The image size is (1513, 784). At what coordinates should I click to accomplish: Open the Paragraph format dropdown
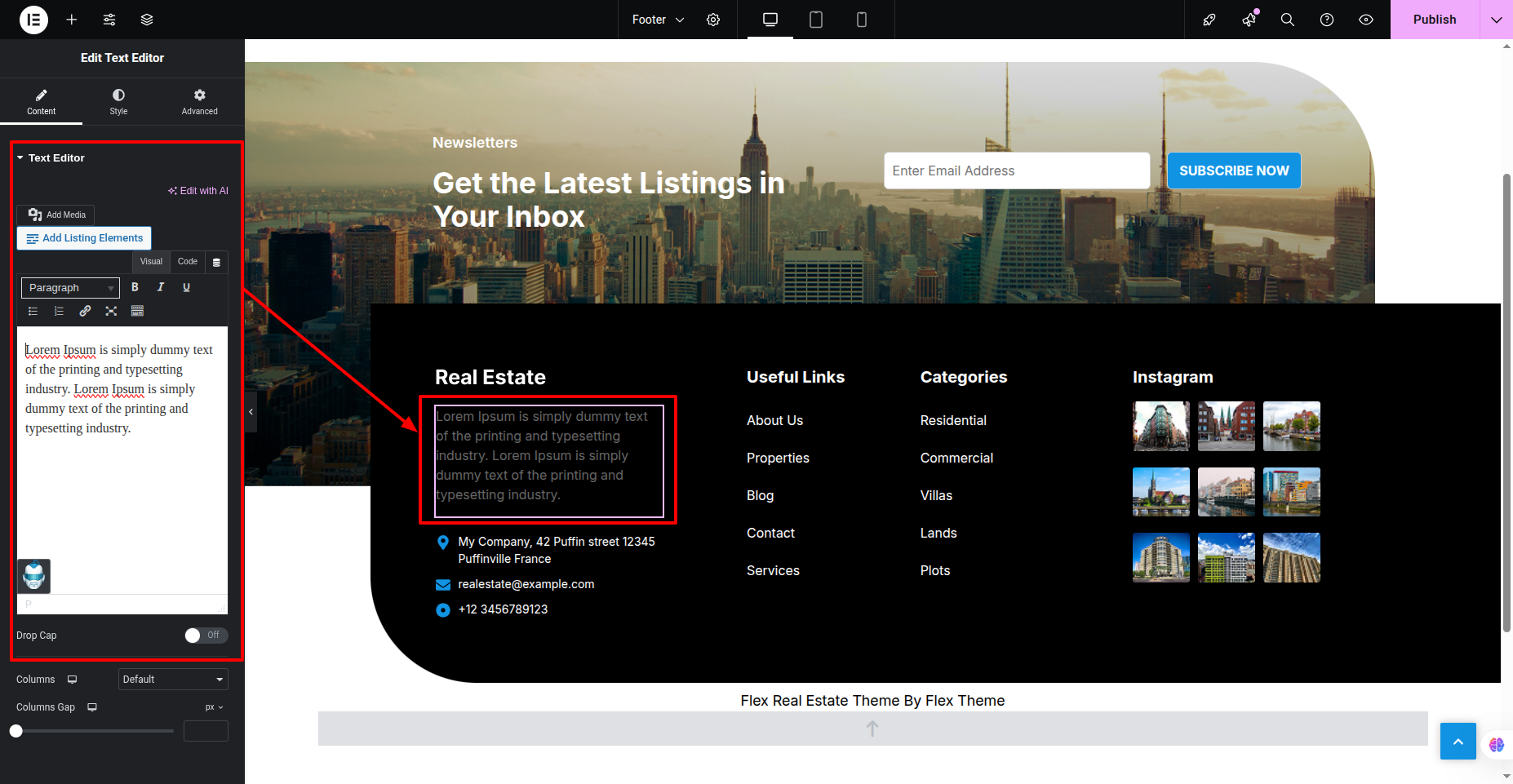click(x=70, y=288)
